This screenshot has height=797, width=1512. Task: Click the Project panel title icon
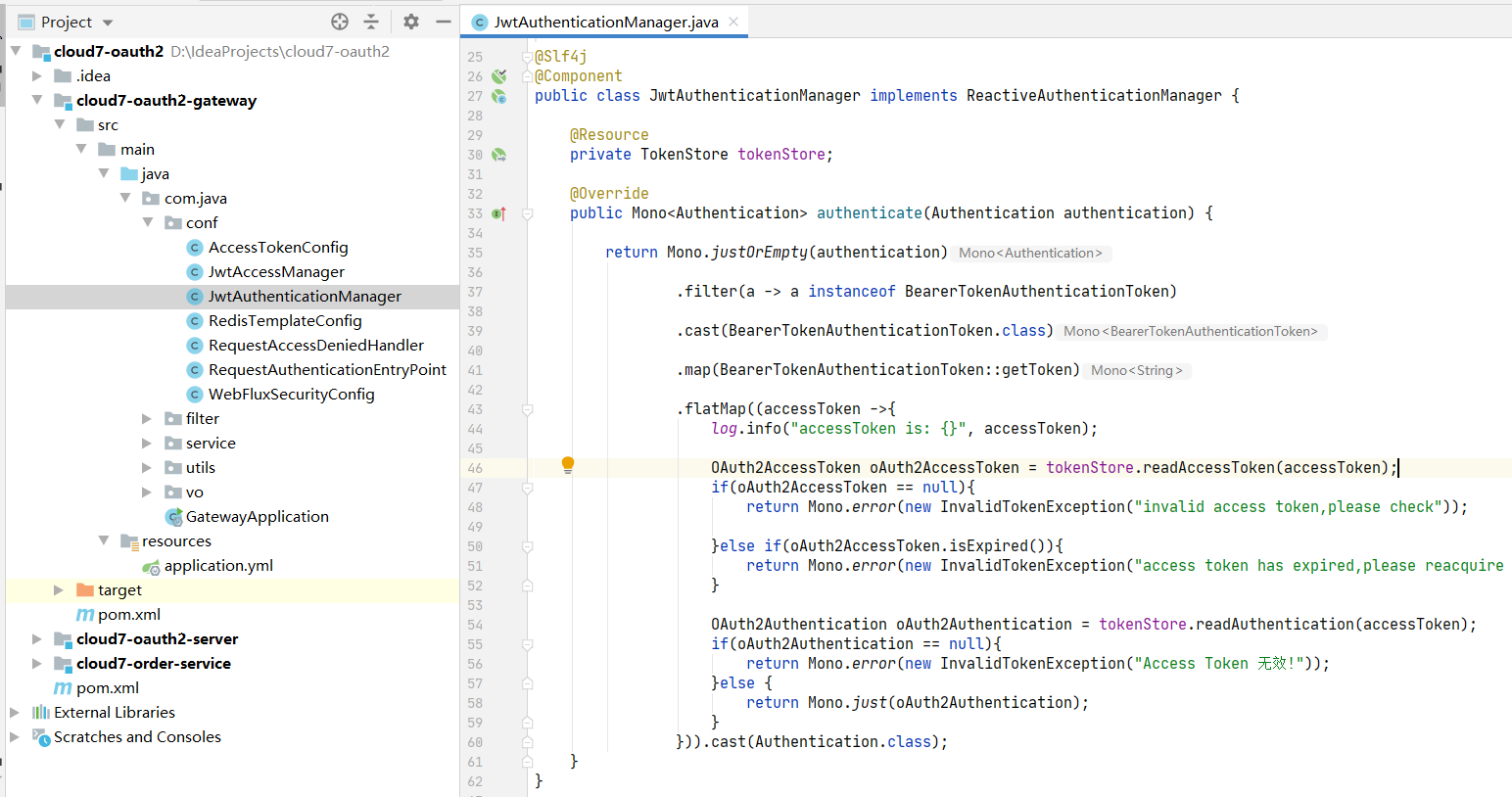tap(25, 23)
